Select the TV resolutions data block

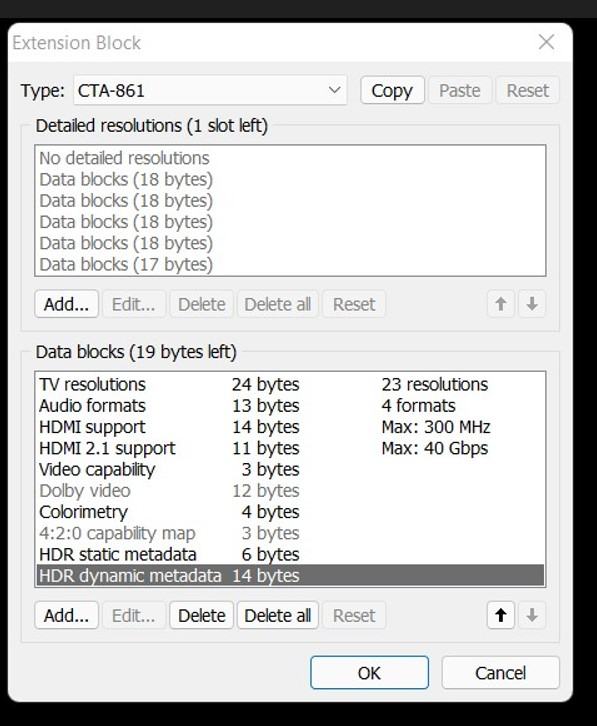tap(290, 384)
